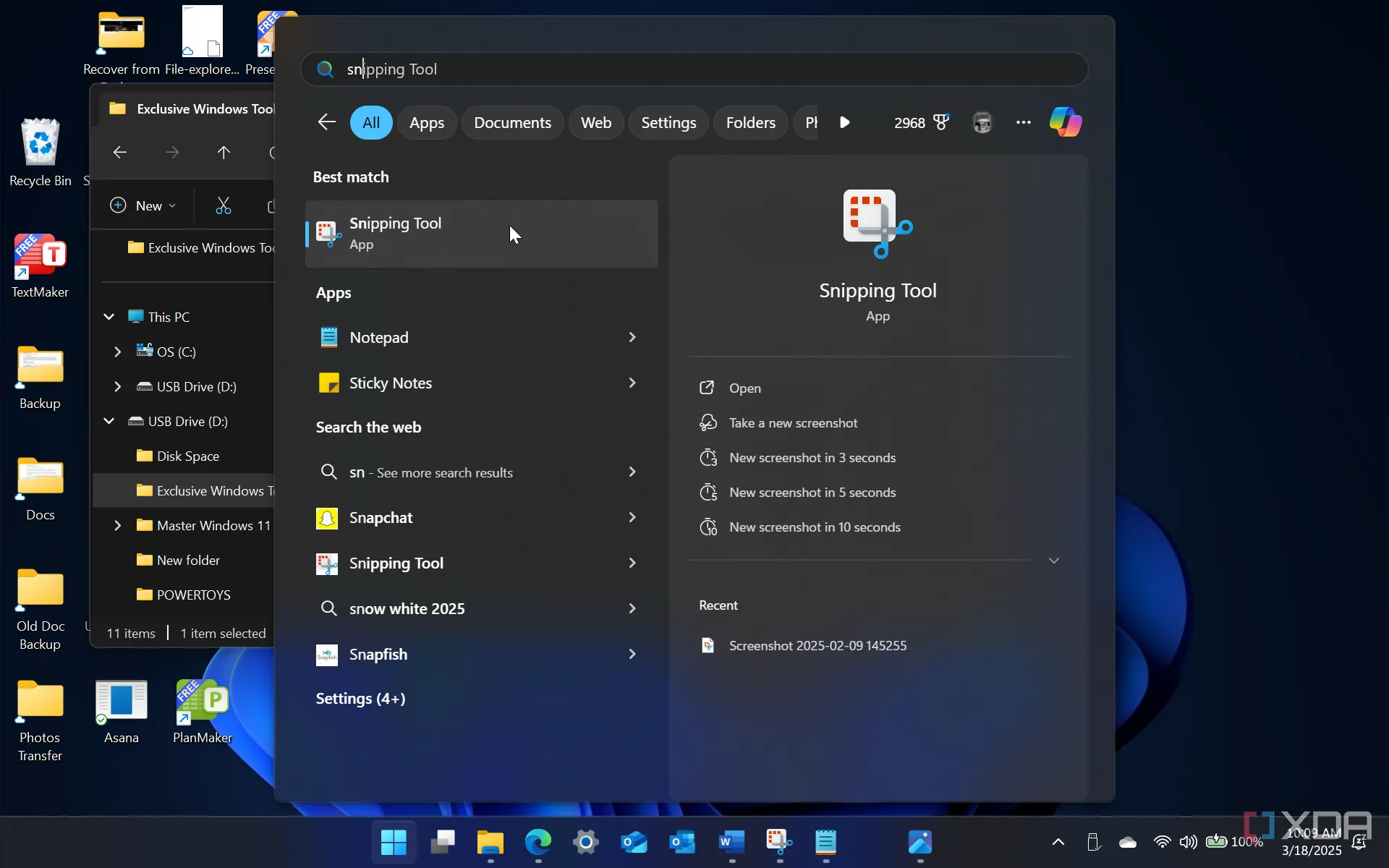This screenshot has width=1389, height=868.
Task: Open Settings (4+) results group
Action: pyautogui.click(x=360, y=698)
